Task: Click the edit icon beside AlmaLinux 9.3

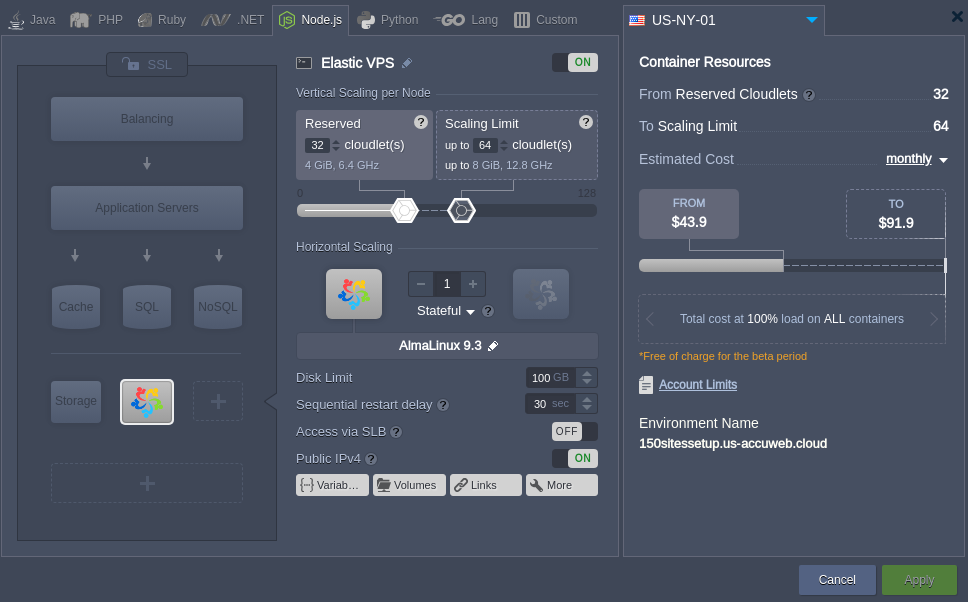Action: [x=493, y=346]
